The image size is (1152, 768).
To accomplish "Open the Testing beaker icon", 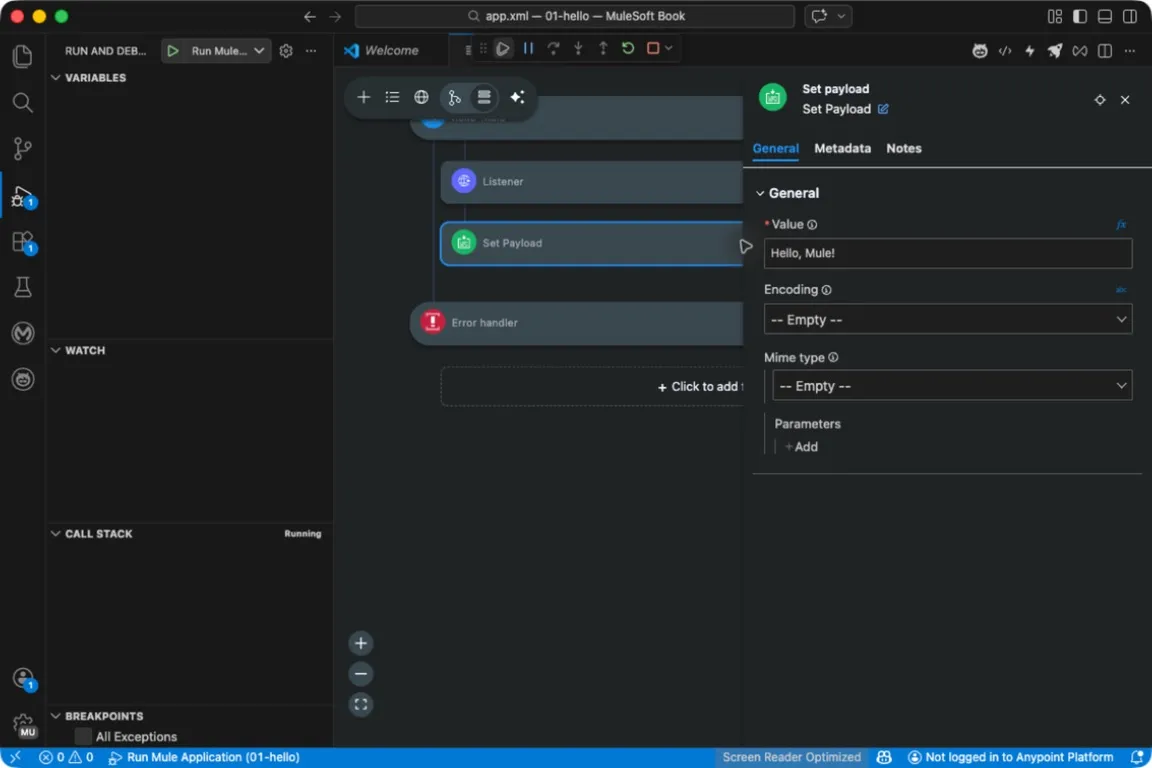I will tap(23, 287).
